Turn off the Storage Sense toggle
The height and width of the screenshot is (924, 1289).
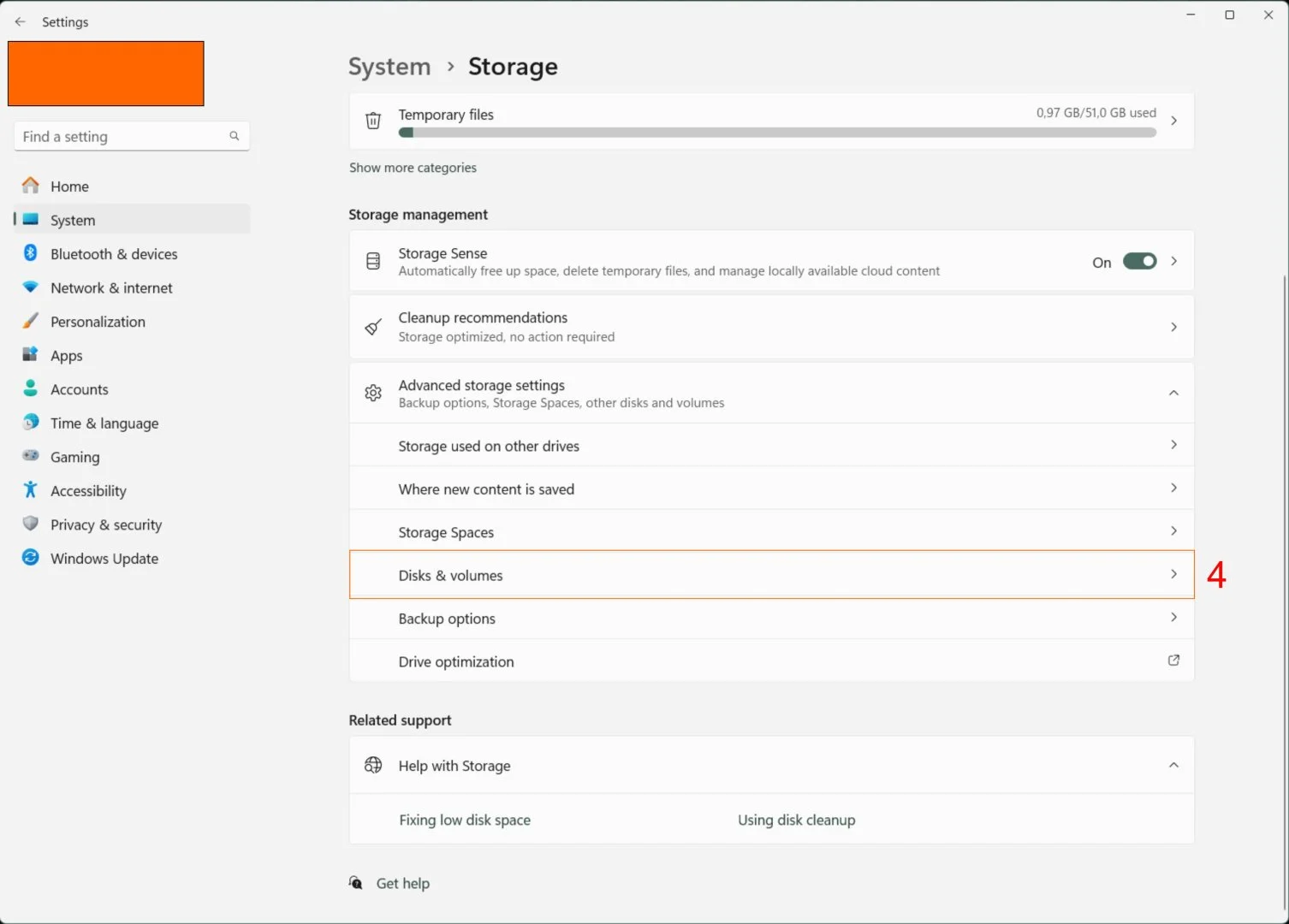1140,262
